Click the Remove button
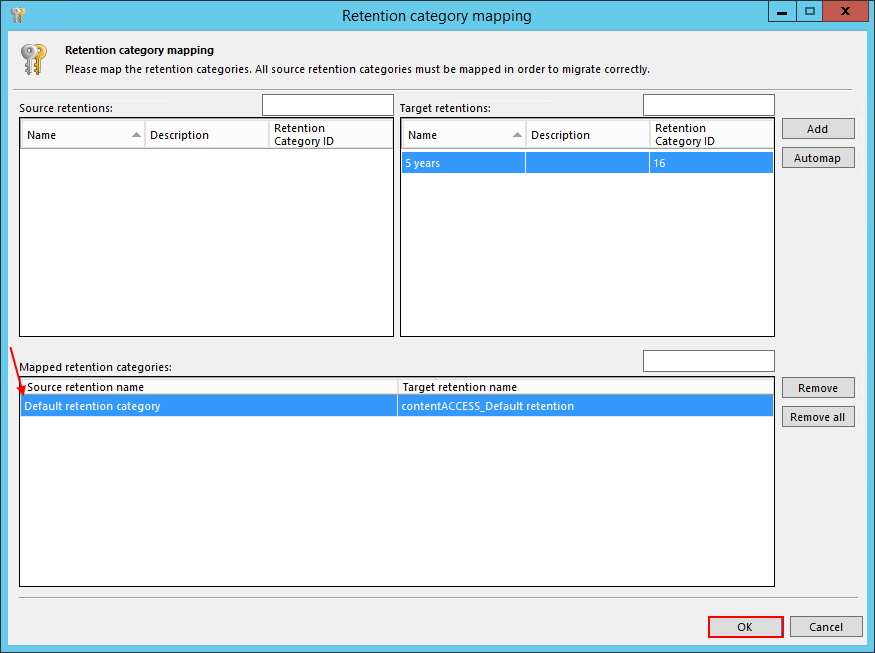The image size is (875, 653). [817, 388]
